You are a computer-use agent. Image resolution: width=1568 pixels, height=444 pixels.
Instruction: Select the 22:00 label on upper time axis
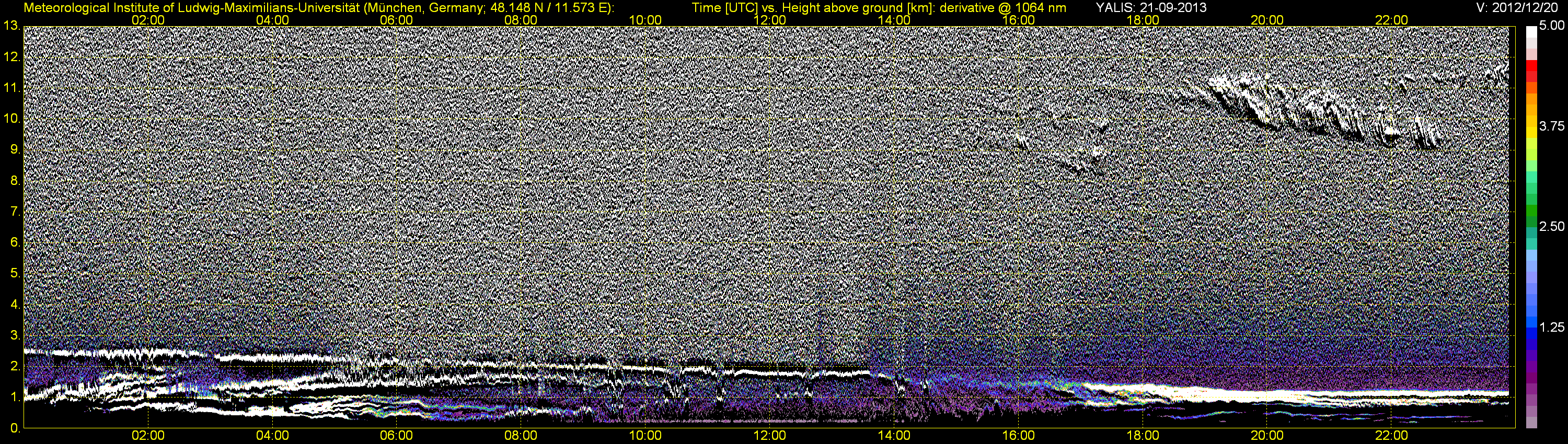coord(1391,20)
